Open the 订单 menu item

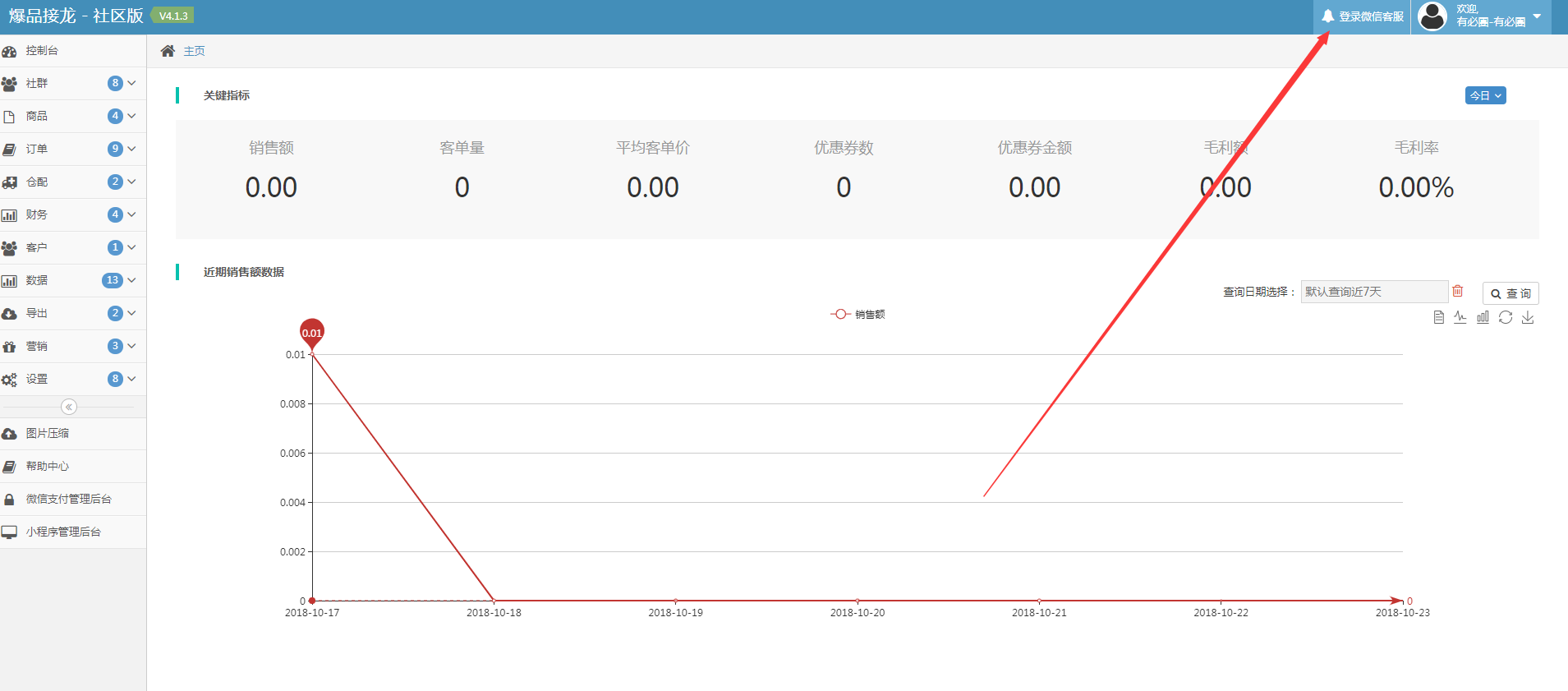pos(73,150)
